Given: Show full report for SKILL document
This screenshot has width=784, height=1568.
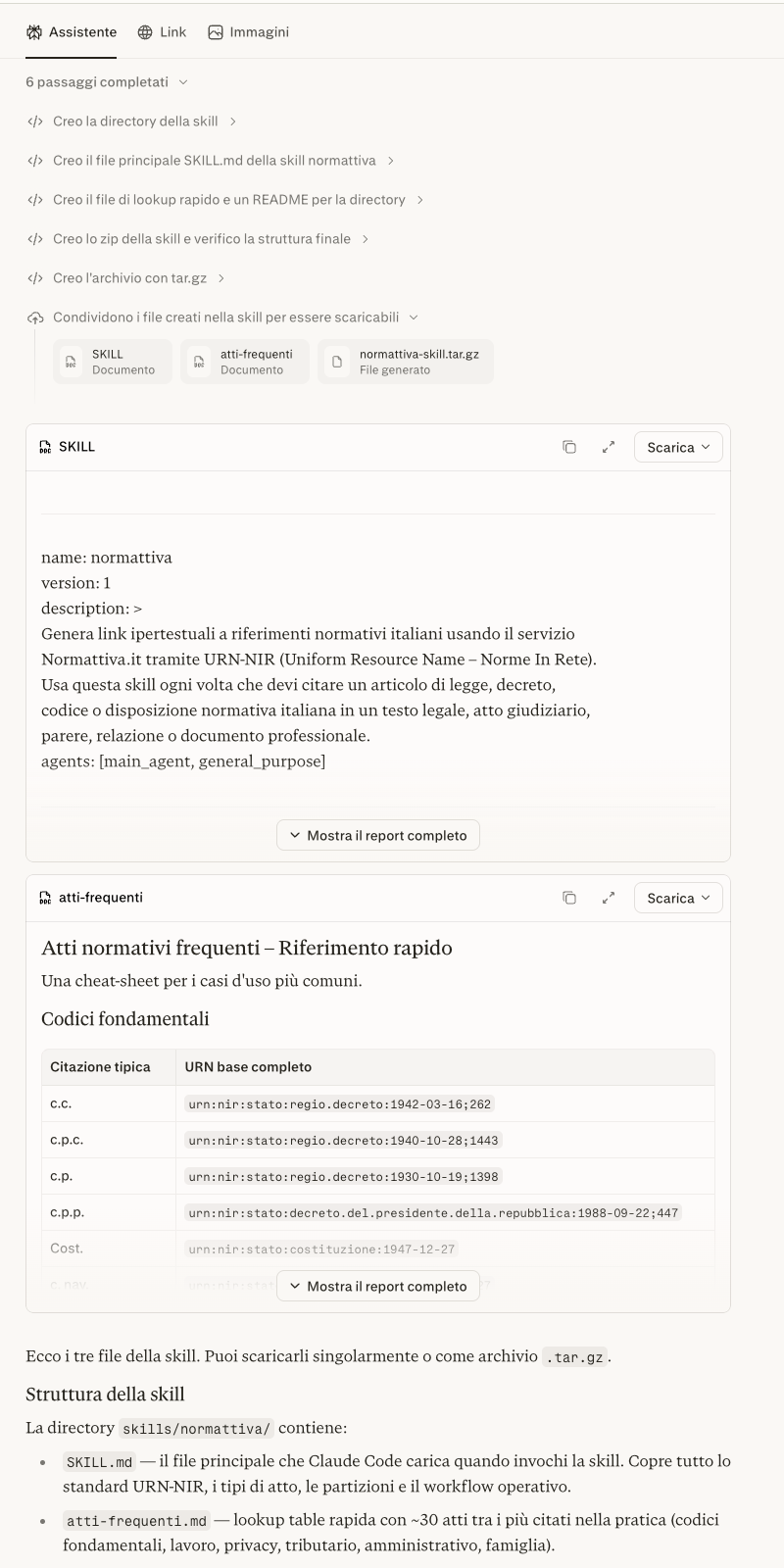Looking at the screenshot, I should tap(378, 835).
